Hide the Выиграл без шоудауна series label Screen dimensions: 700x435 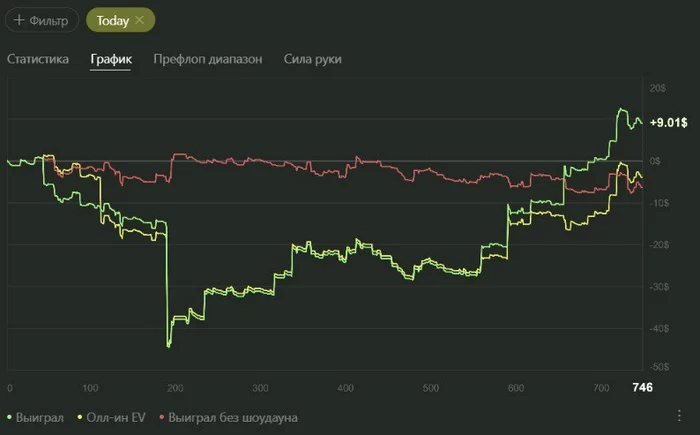click(x=233, y=417)
